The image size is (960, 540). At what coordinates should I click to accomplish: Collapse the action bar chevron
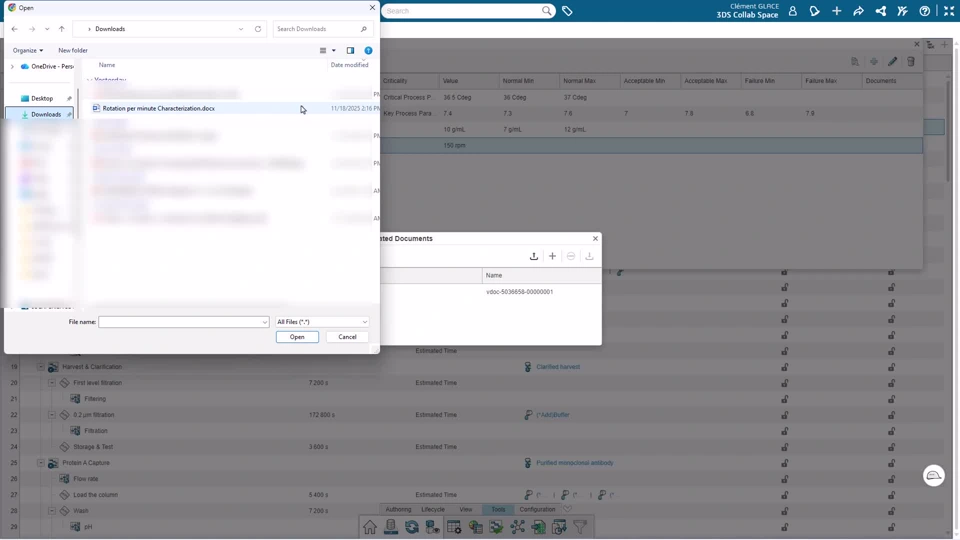coord(568,509)
